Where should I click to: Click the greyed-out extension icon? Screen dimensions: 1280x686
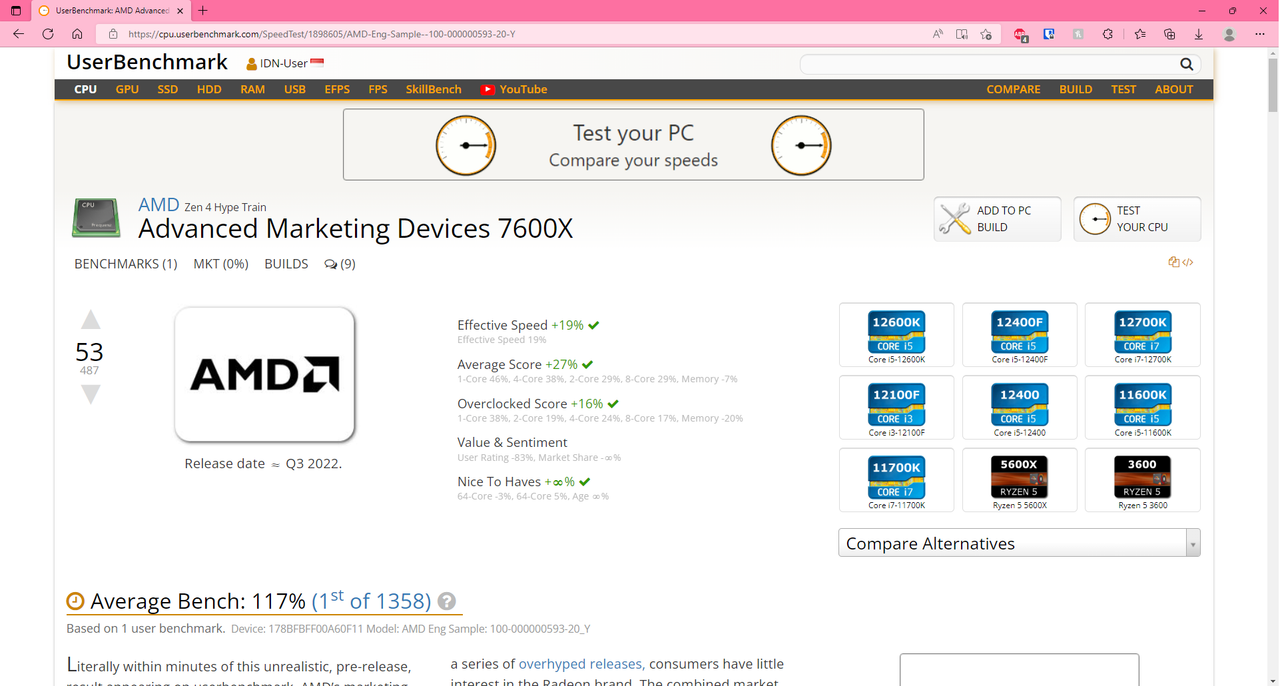click(1079, 33)
